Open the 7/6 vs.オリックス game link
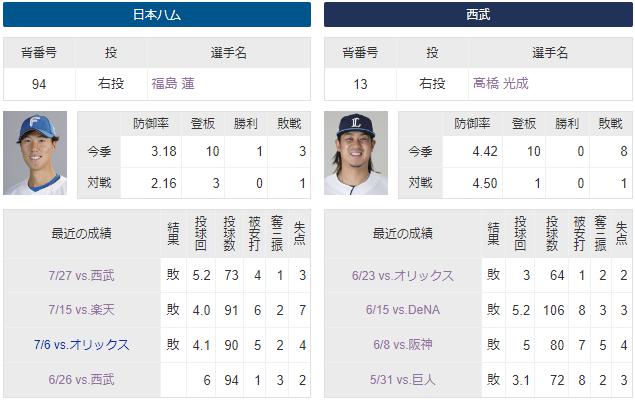 coord(81,345)
